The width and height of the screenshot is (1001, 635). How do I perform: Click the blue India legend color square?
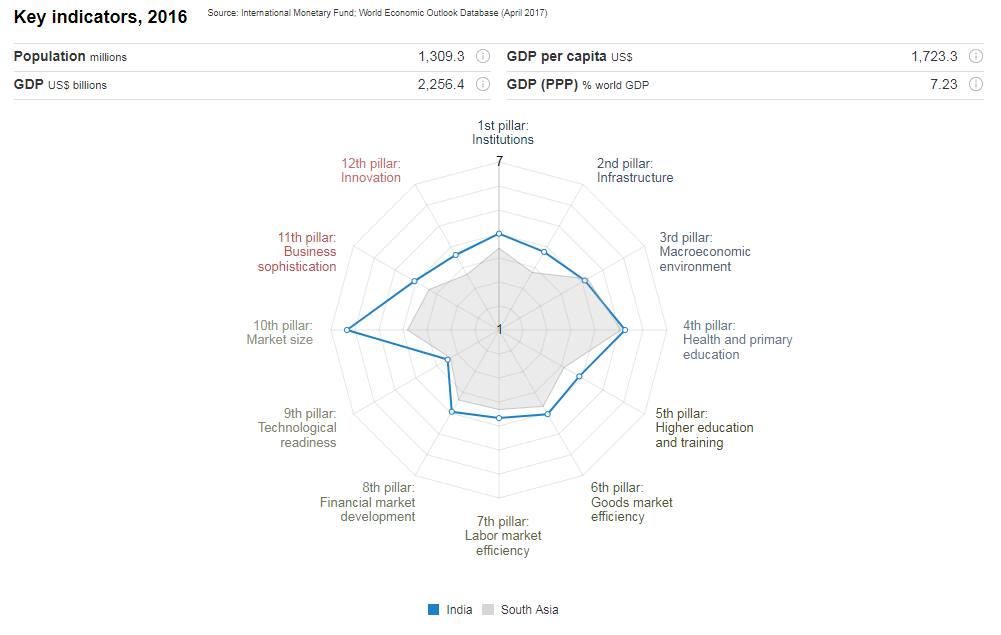pyautogui.click(x=434, y=610)
